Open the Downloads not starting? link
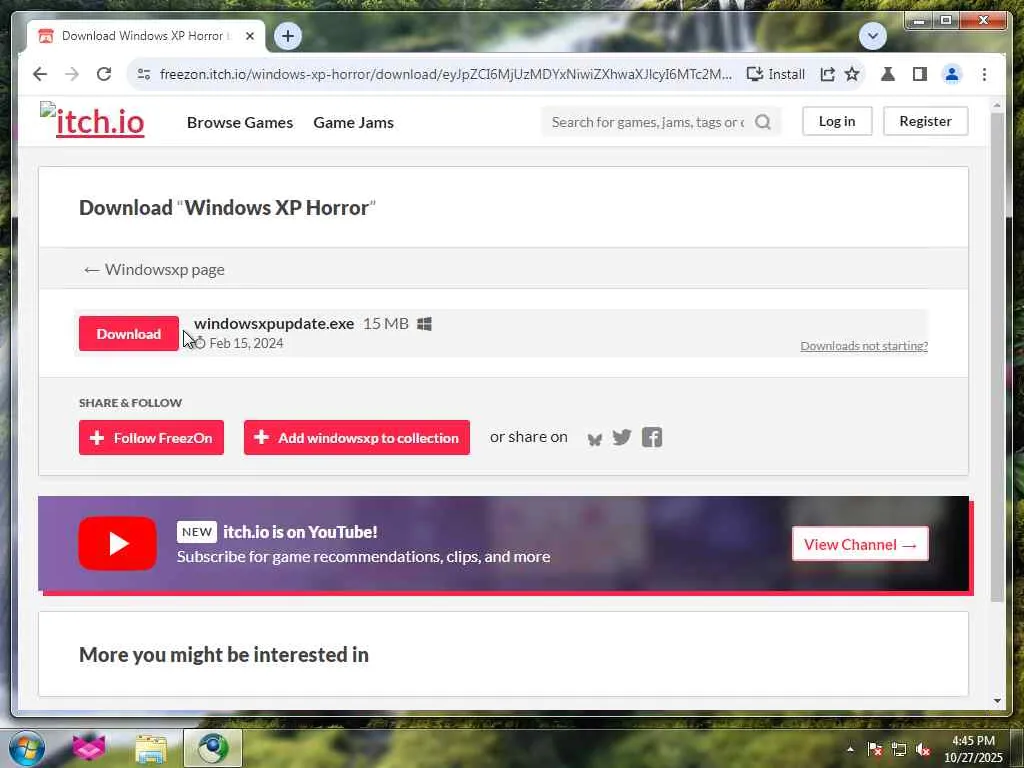This screenshot has height=768, width=1024. 863,345
